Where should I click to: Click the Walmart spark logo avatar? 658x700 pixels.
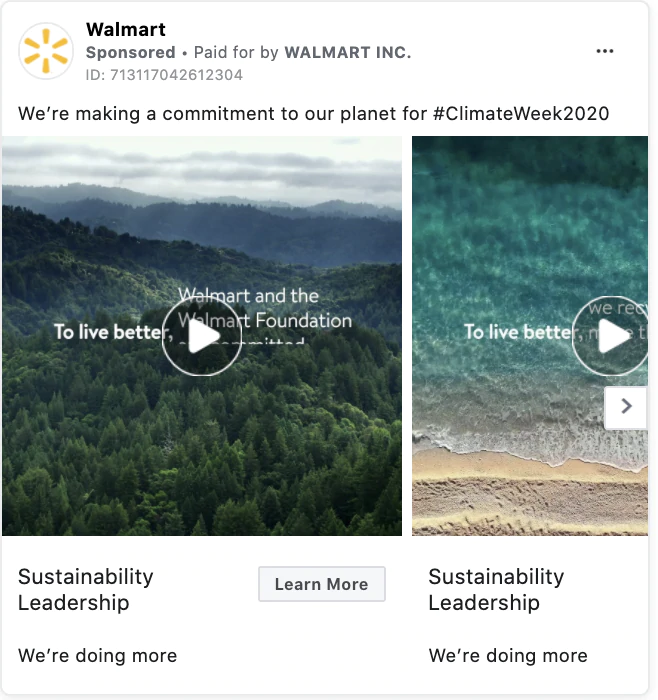pos(46,51)
